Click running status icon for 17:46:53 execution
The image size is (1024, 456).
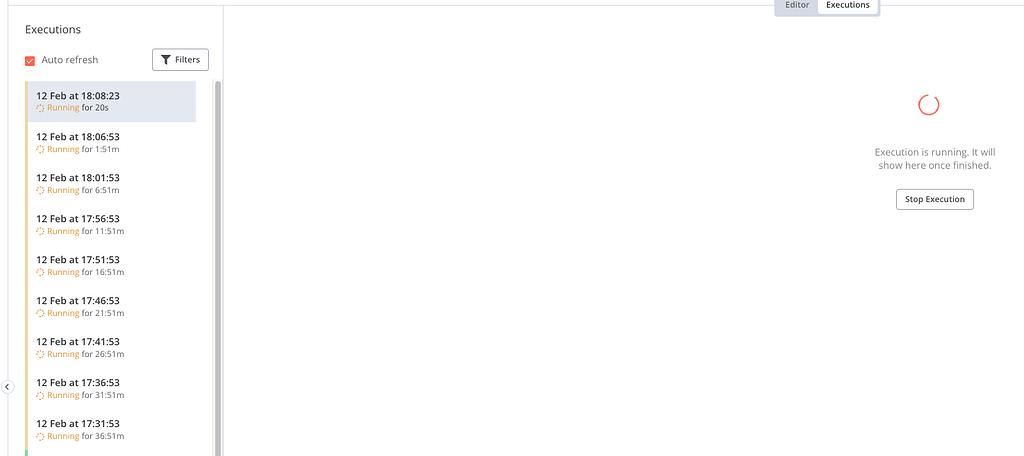click(x=41, y=313)
